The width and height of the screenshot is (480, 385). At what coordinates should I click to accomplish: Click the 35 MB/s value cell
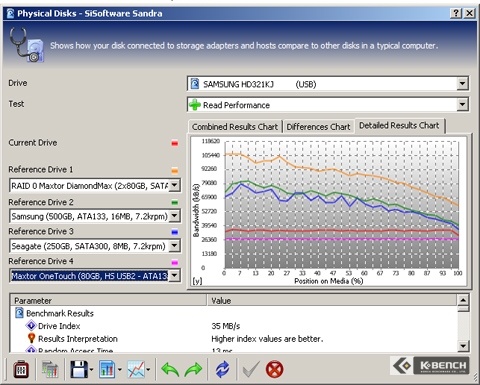click(x=226, y=326)
